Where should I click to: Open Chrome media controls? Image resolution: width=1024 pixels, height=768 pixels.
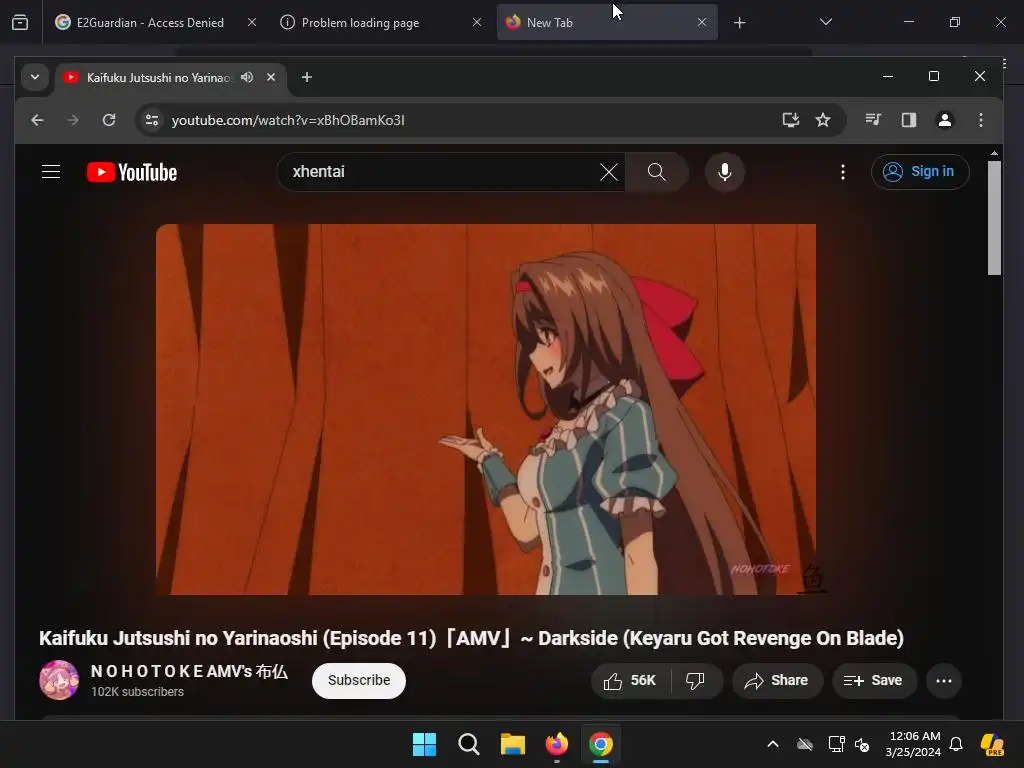click(x=873, y=120)
